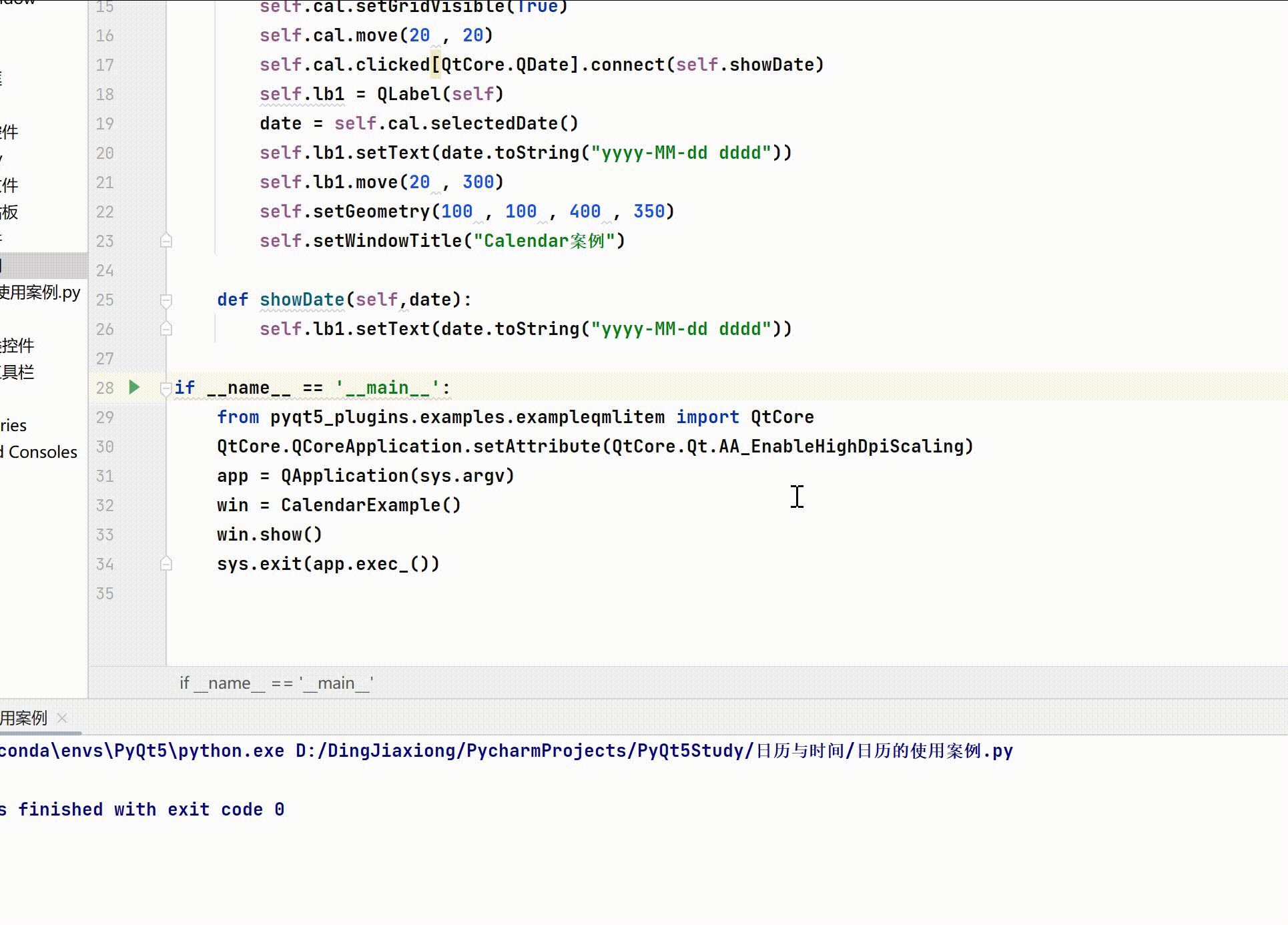Image resolution: width=1288 pixels, height=925 pixels.
Task: Click the fold end marker on line 34
Action: click(166, 564)
